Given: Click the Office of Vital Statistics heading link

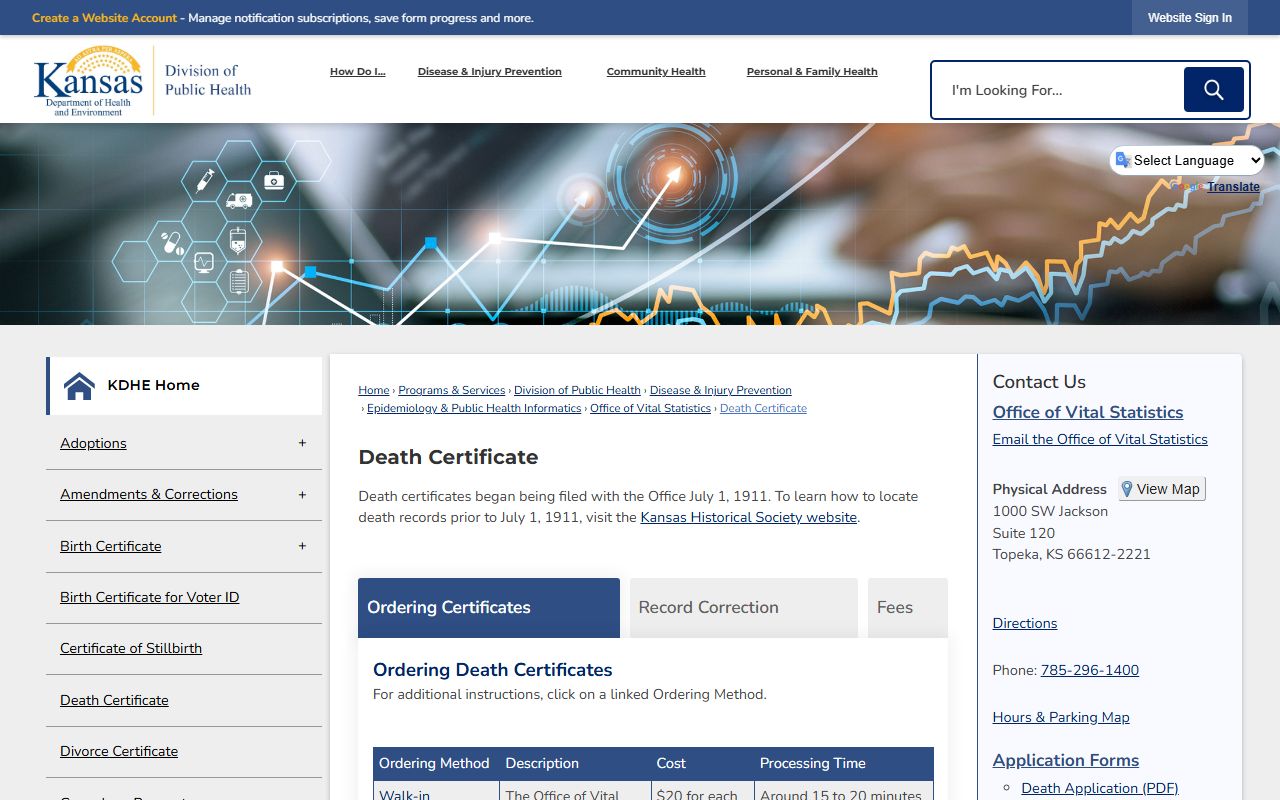Looking at the screenshot, I should point(1088,412).
